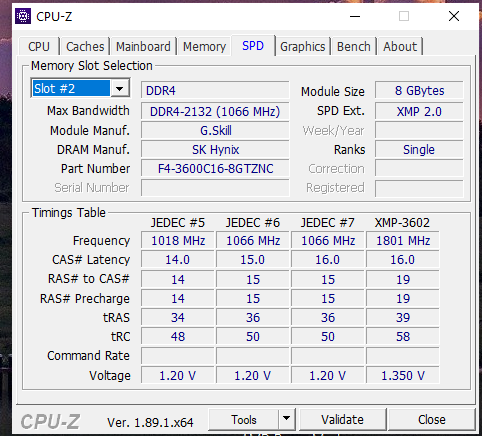Click the JEDEC #5 voltage 1.20 V cell

tap(178, 375)
